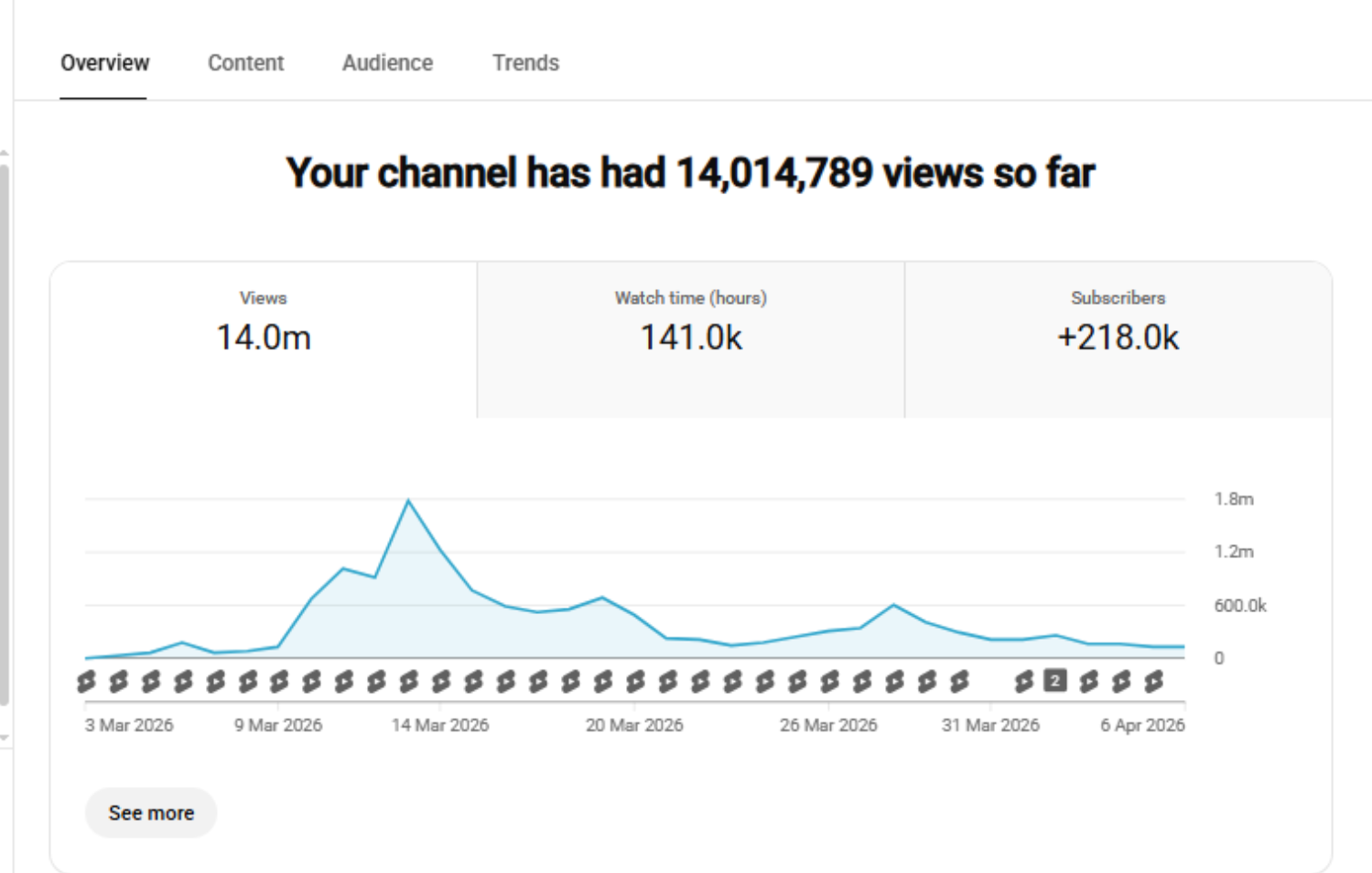Click the first Shorts icon after the timeline gap
The height and width of the screenshot is (873, 1372).
tap(1024, 682)
